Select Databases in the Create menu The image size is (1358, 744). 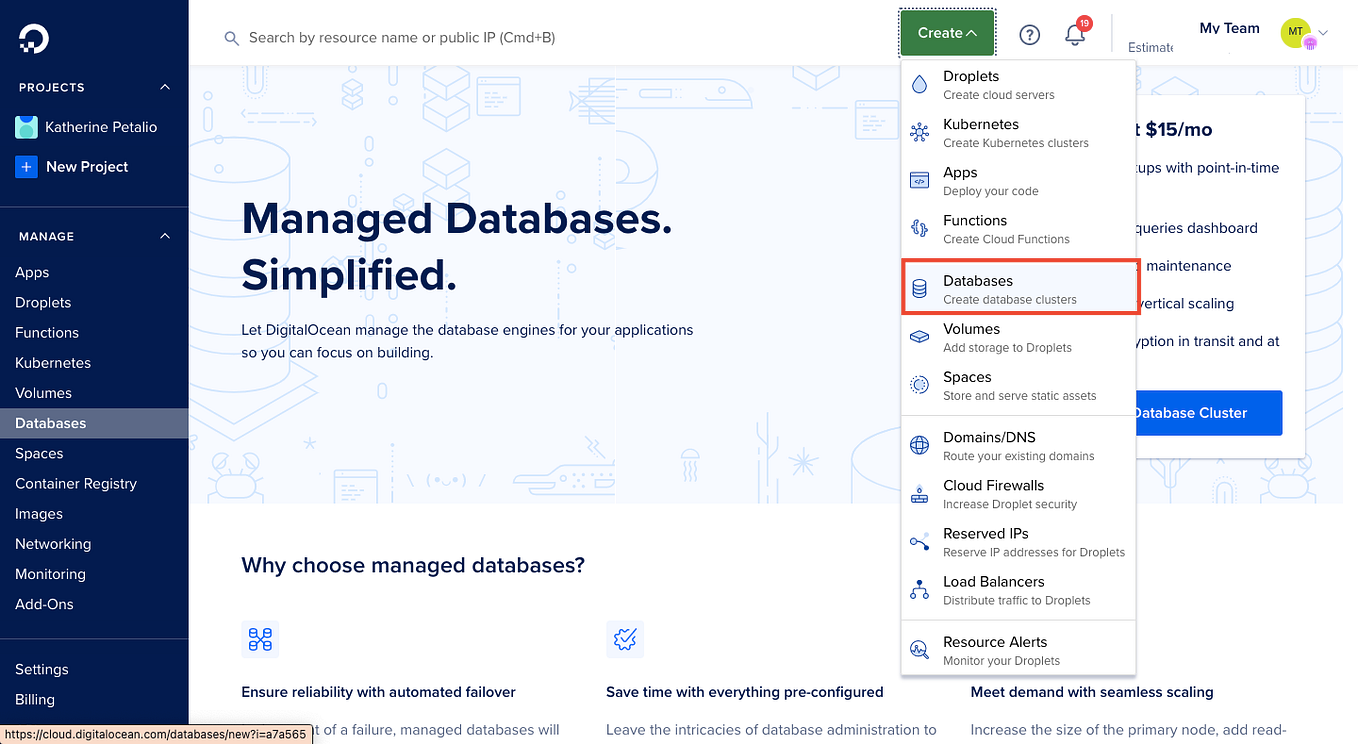pyautogui.click(x=1020, y=289)
